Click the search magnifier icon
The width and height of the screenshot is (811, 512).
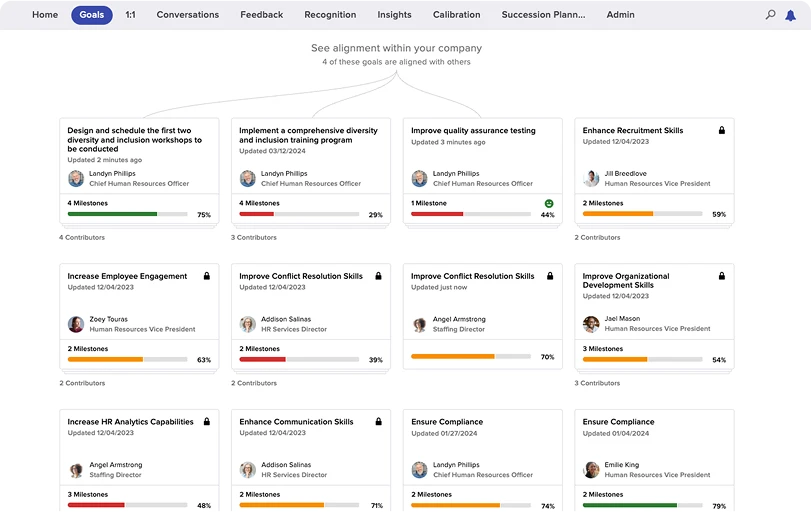pos(770,15)
